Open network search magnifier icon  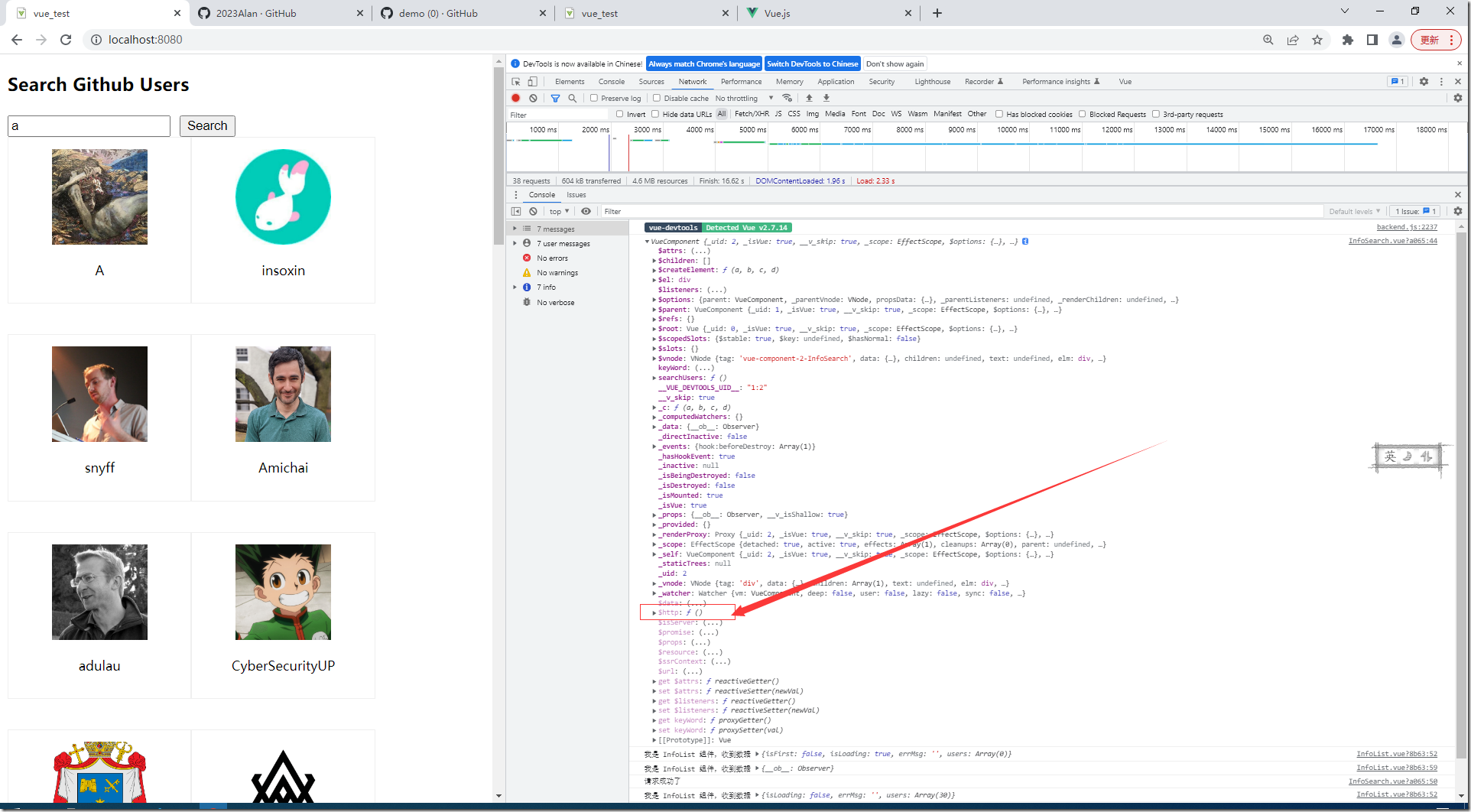[573, 98]
